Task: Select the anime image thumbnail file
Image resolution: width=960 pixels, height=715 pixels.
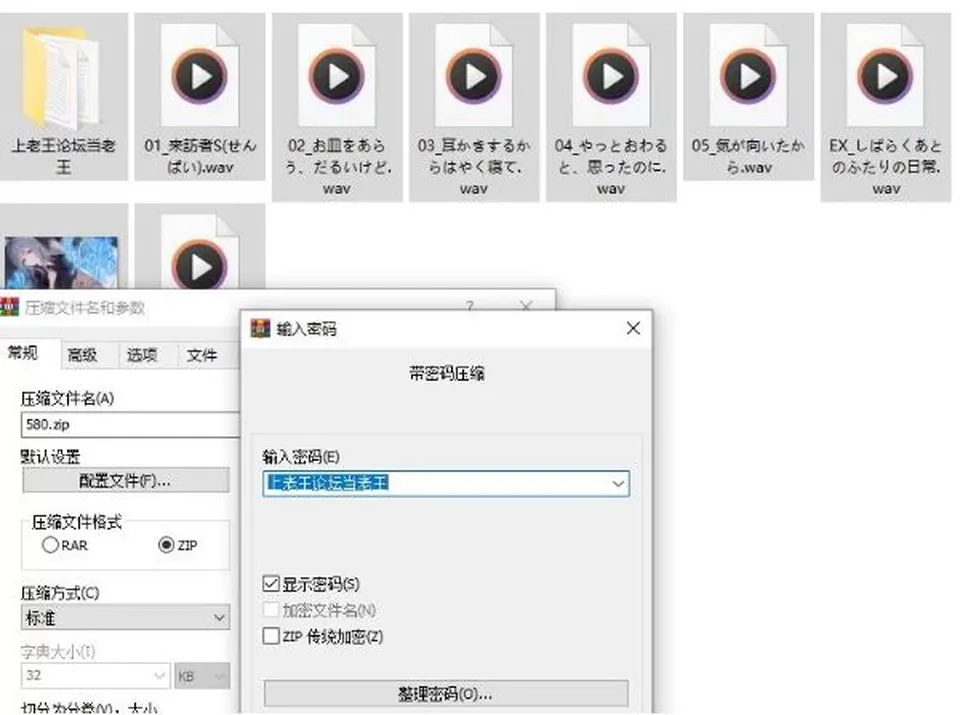Action: pyautogui.click(x=61, y=263)
